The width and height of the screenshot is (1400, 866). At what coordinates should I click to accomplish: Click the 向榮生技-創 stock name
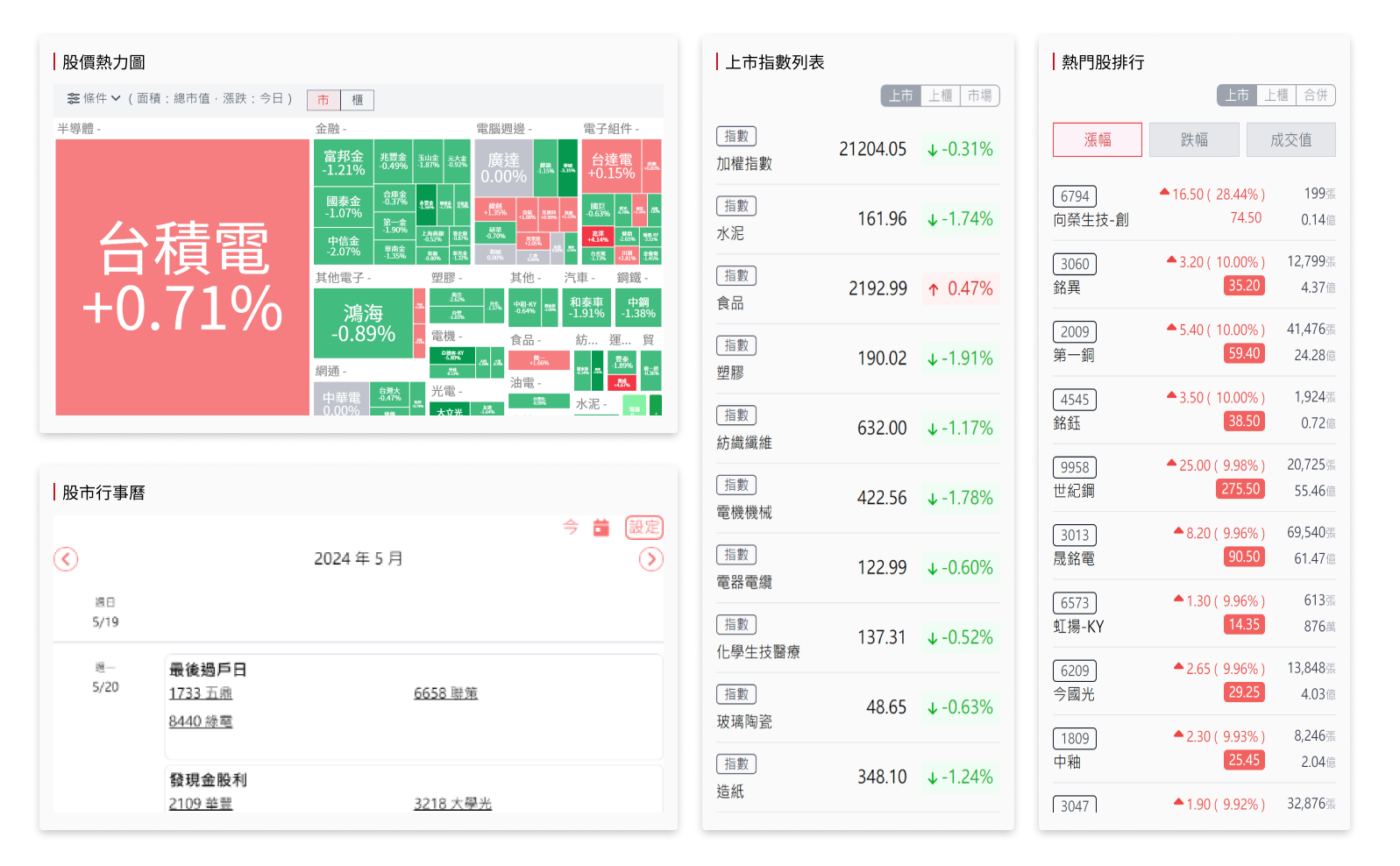click(x=1091, y=220)
